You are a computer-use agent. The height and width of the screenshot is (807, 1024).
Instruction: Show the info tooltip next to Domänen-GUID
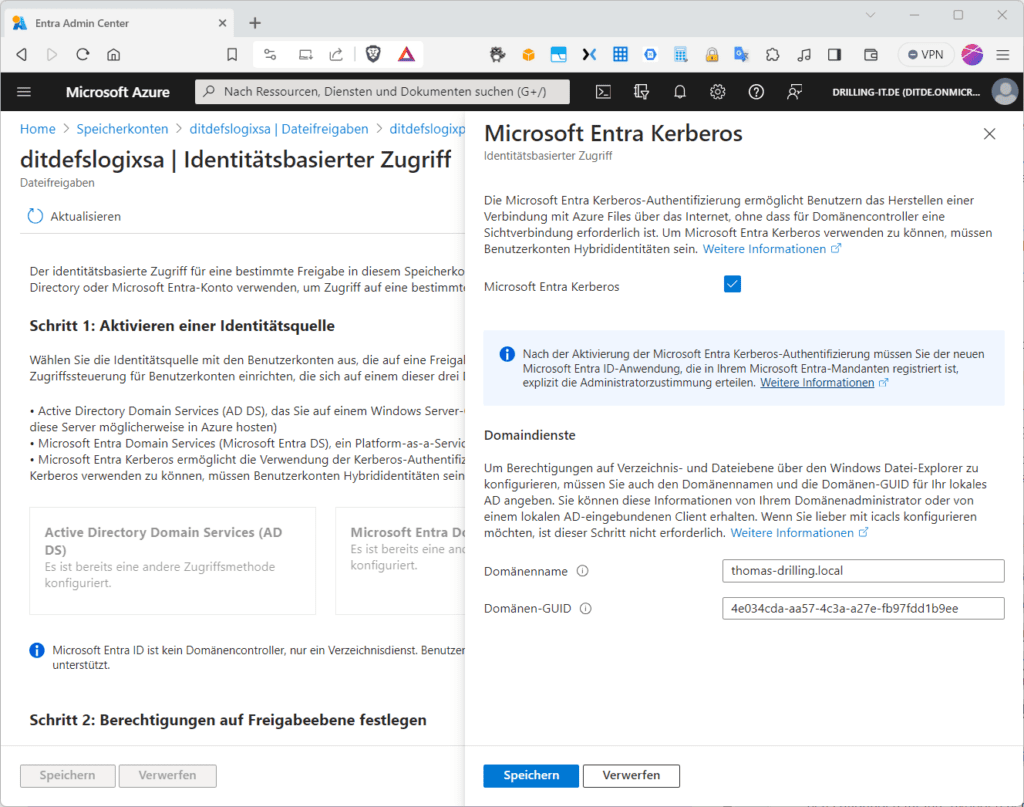point(586,609)
